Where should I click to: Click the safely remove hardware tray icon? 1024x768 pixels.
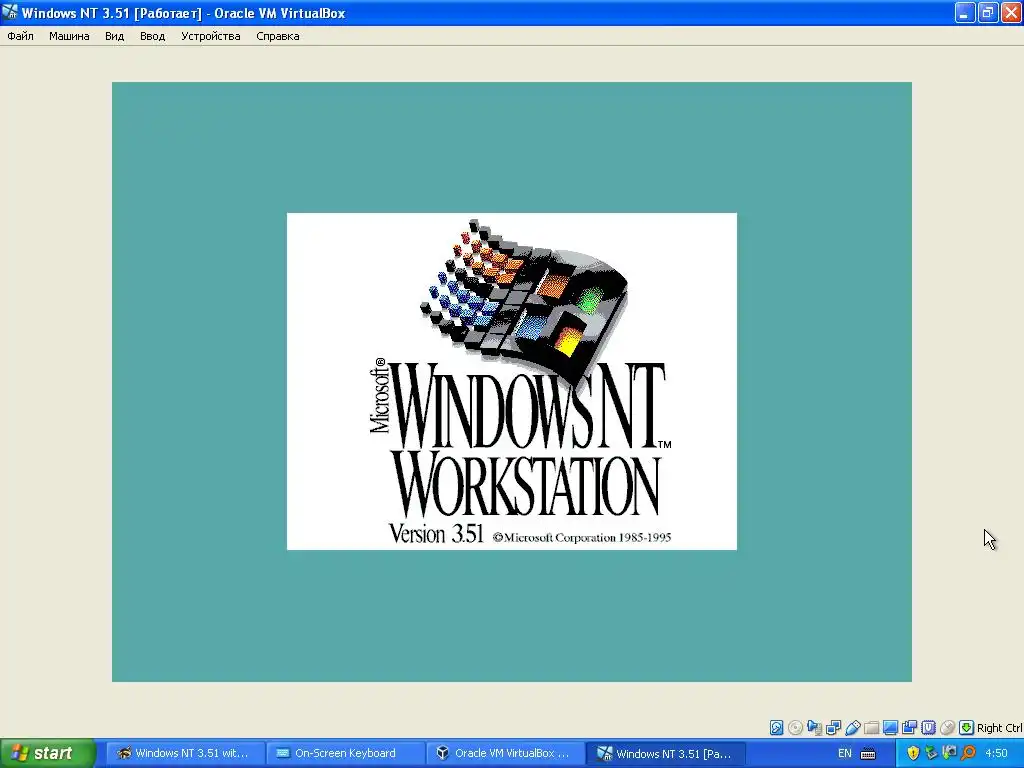pyautogui.click(x=931, y=754)
